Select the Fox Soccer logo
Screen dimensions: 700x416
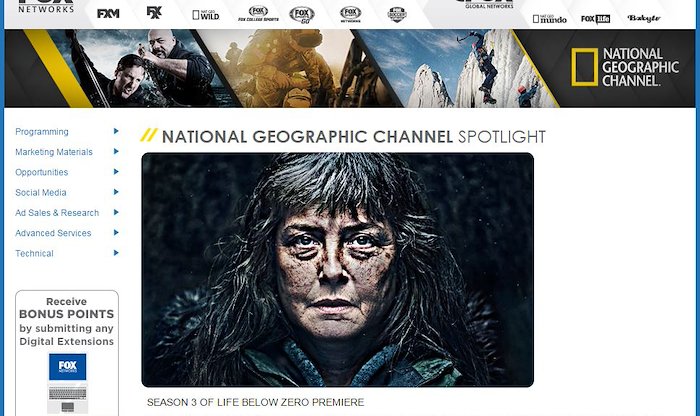coord(397,14)
